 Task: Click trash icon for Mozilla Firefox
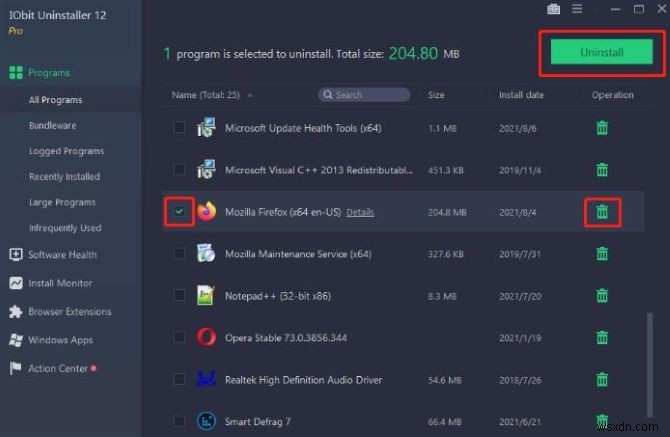(602, 211)
